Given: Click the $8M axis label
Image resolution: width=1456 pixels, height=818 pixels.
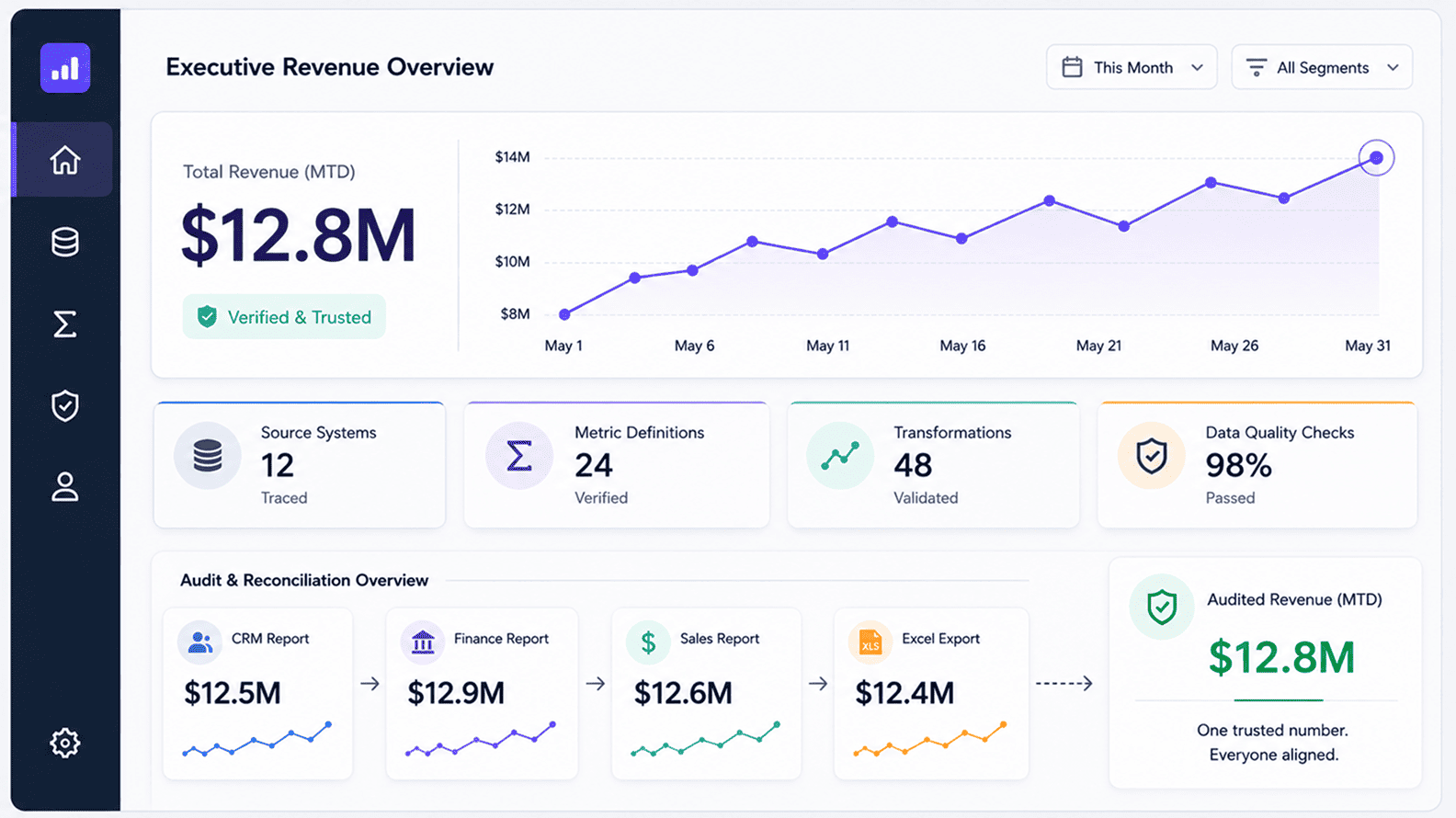Looking at the screenshot, I should [515, 314].
